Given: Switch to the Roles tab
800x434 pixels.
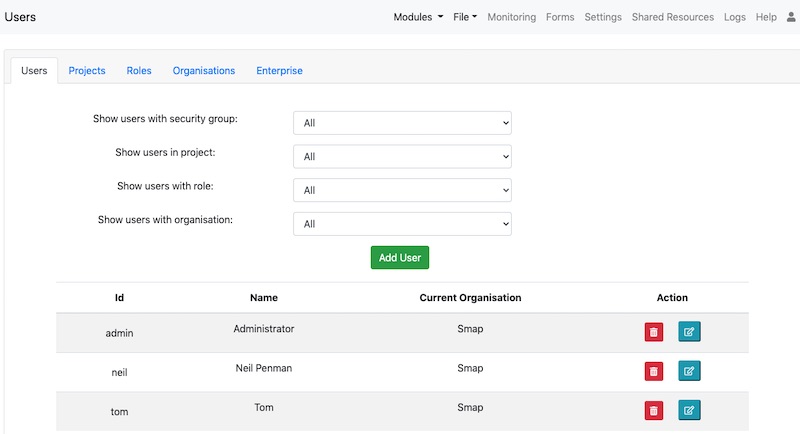Looking at the screenshot, I should 139,71.
